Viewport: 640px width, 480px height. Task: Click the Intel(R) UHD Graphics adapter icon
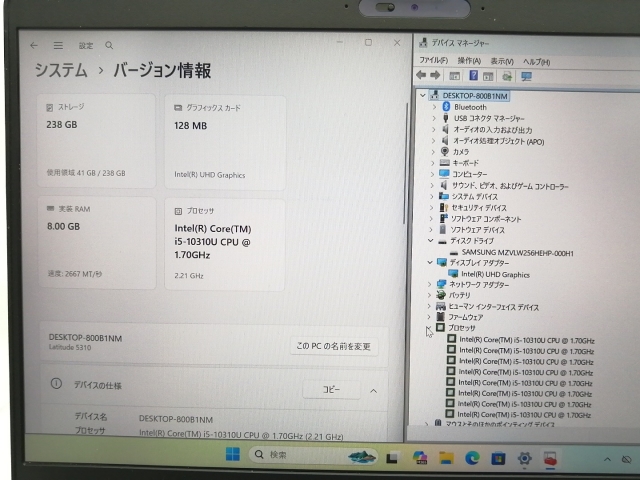point(453,274)
